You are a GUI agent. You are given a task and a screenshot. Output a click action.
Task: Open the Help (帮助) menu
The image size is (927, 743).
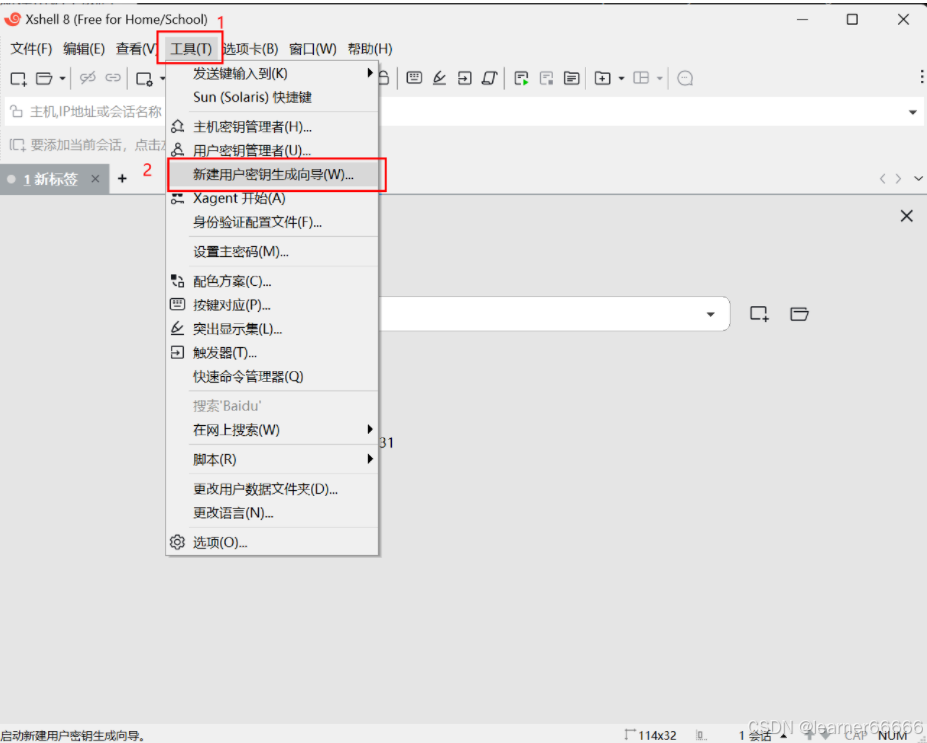[x=370, y=49]
